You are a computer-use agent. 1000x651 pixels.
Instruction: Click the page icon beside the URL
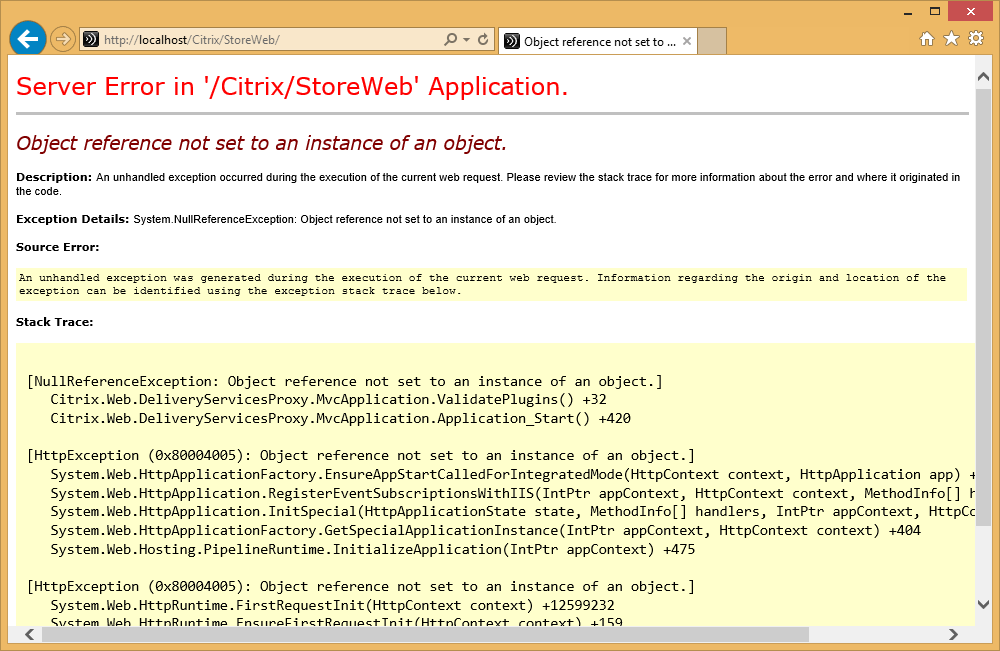[91, 38]
